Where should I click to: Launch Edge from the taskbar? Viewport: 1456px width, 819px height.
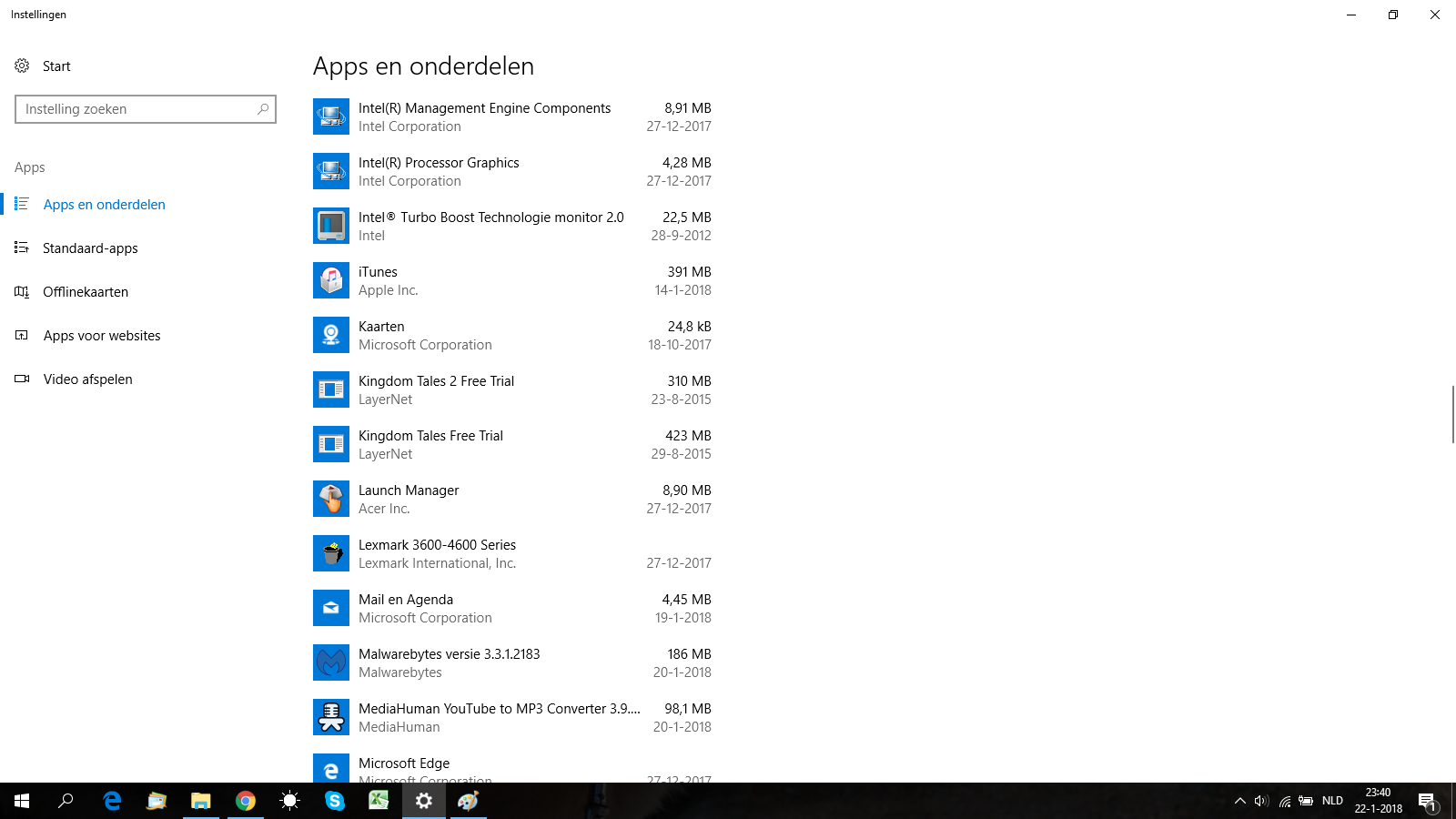[112, 801]
